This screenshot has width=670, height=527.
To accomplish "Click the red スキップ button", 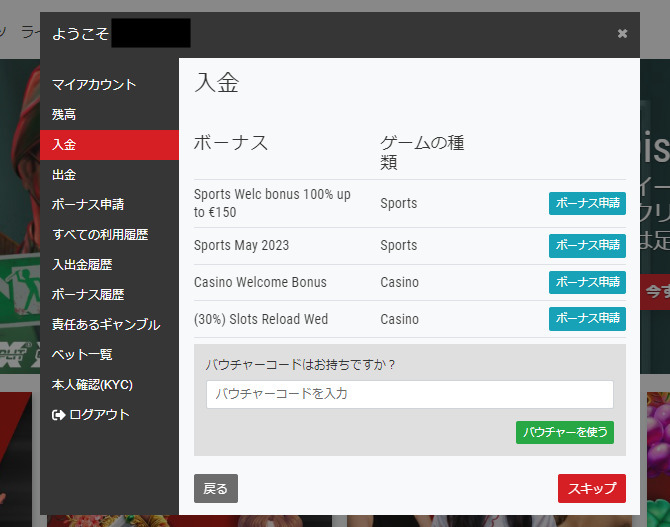I will [592, 489].
